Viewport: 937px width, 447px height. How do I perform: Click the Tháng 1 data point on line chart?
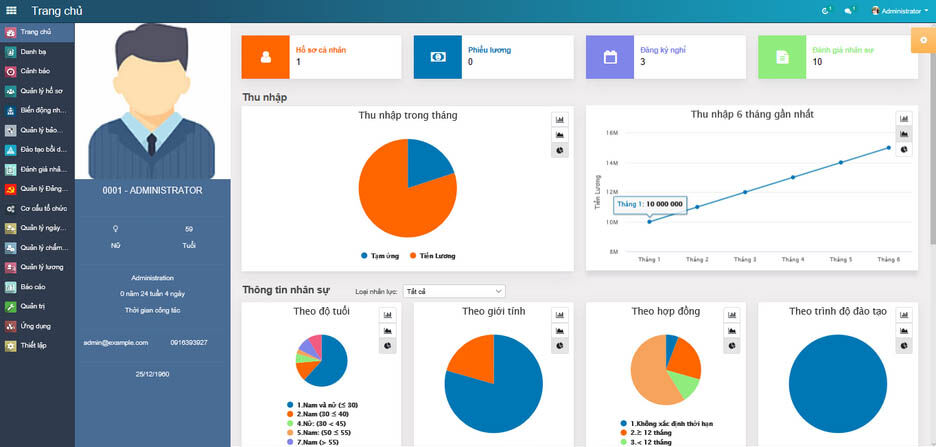coord(650,222)
